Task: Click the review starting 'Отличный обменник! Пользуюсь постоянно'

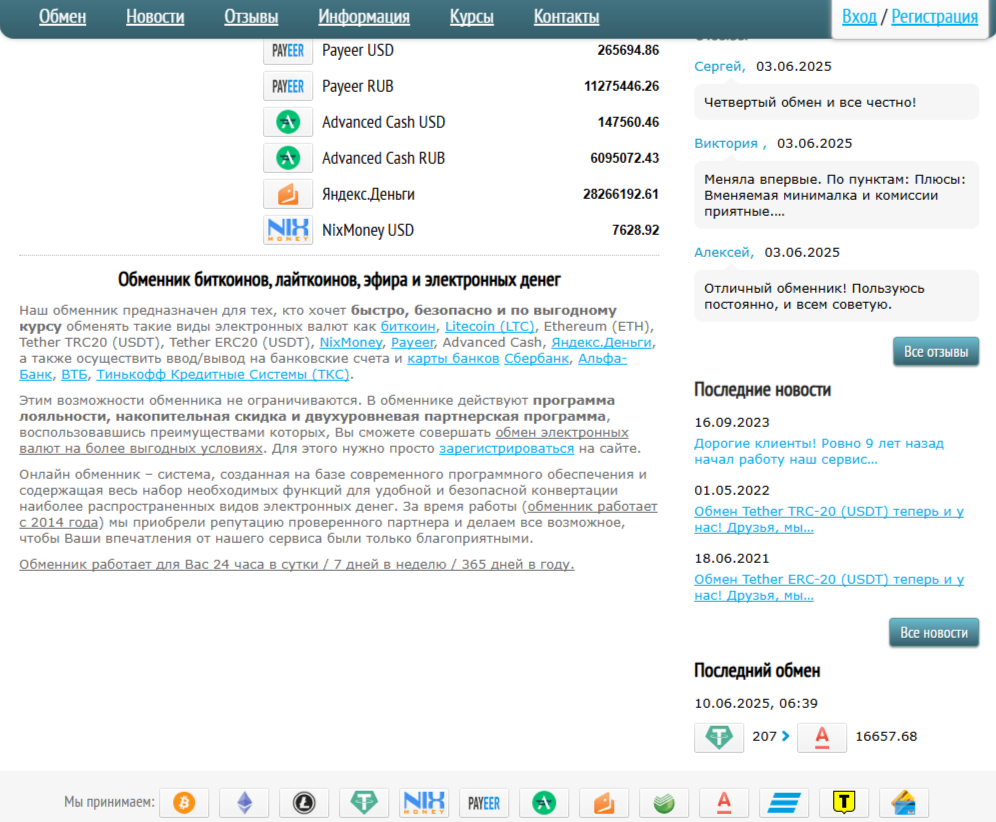Action: click(x=836, y=296)
